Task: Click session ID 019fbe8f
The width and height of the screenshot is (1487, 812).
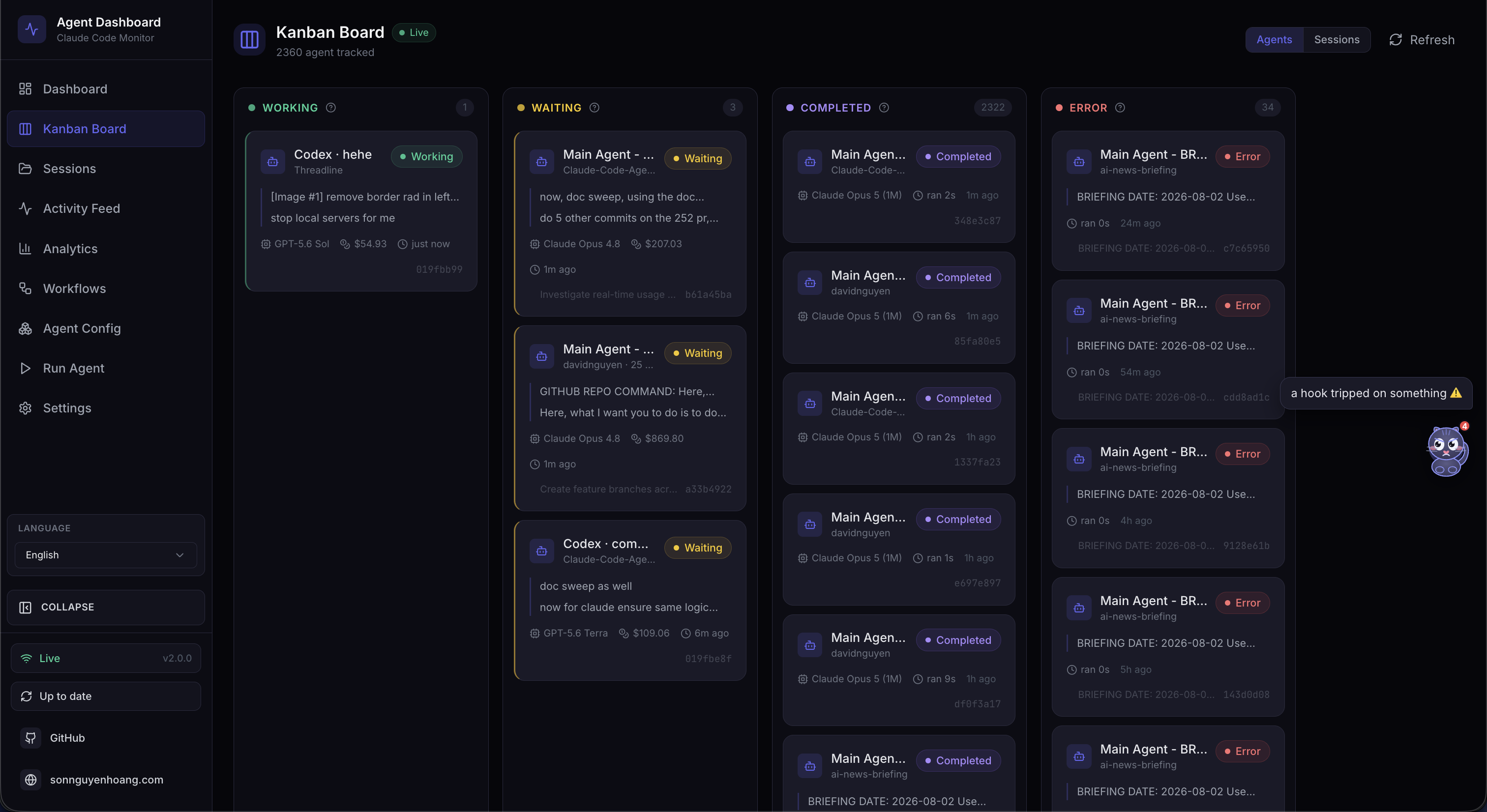Action: tap(708, 659)
